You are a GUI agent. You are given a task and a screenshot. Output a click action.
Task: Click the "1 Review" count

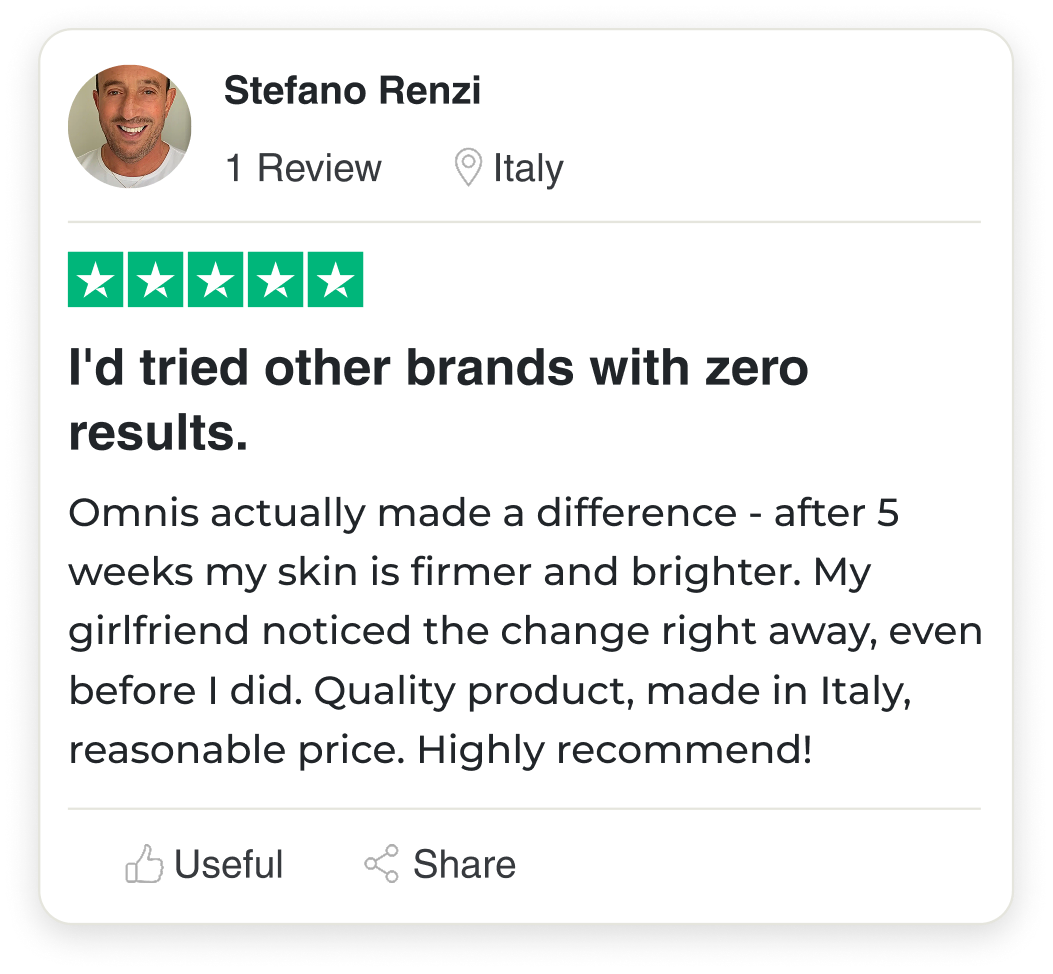303,168
